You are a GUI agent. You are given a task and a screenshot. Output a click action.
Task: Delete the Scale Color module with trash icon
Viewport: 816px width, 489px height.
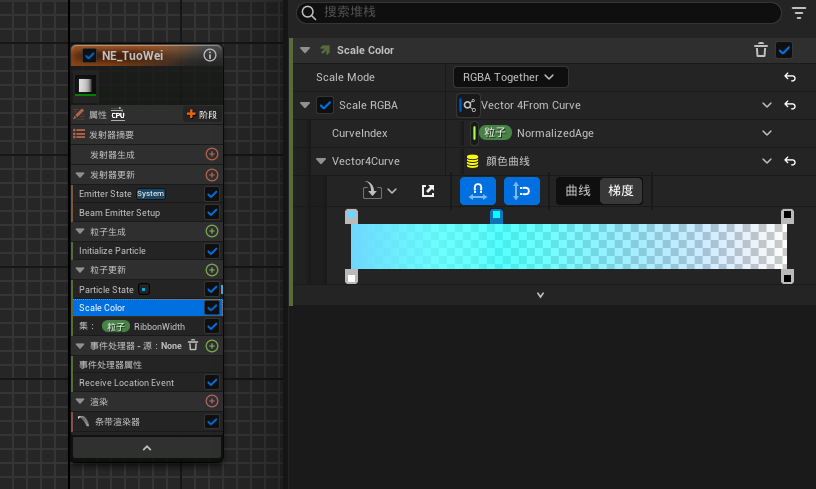[x=761, y=50]
